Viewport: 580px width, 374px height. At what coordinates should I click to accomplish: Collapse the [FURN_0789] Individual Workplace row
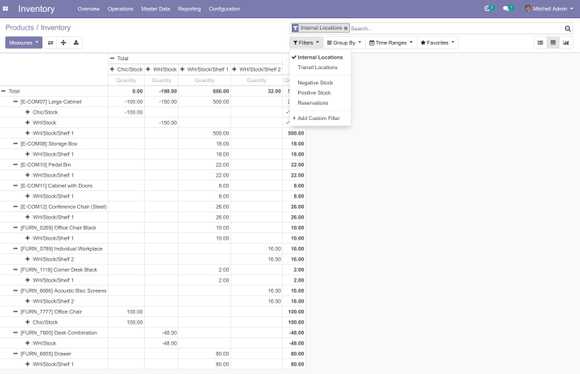58,249
